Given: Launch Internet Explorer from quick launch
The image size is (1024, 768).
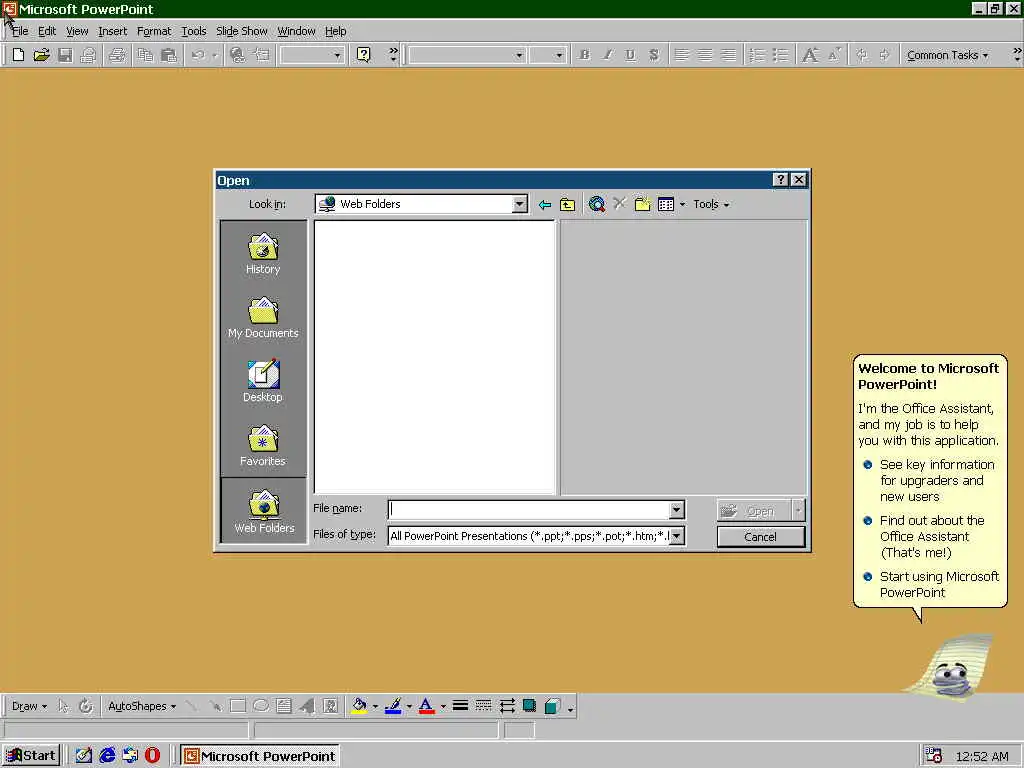Looking at the screenshot, I should point(107,756).
